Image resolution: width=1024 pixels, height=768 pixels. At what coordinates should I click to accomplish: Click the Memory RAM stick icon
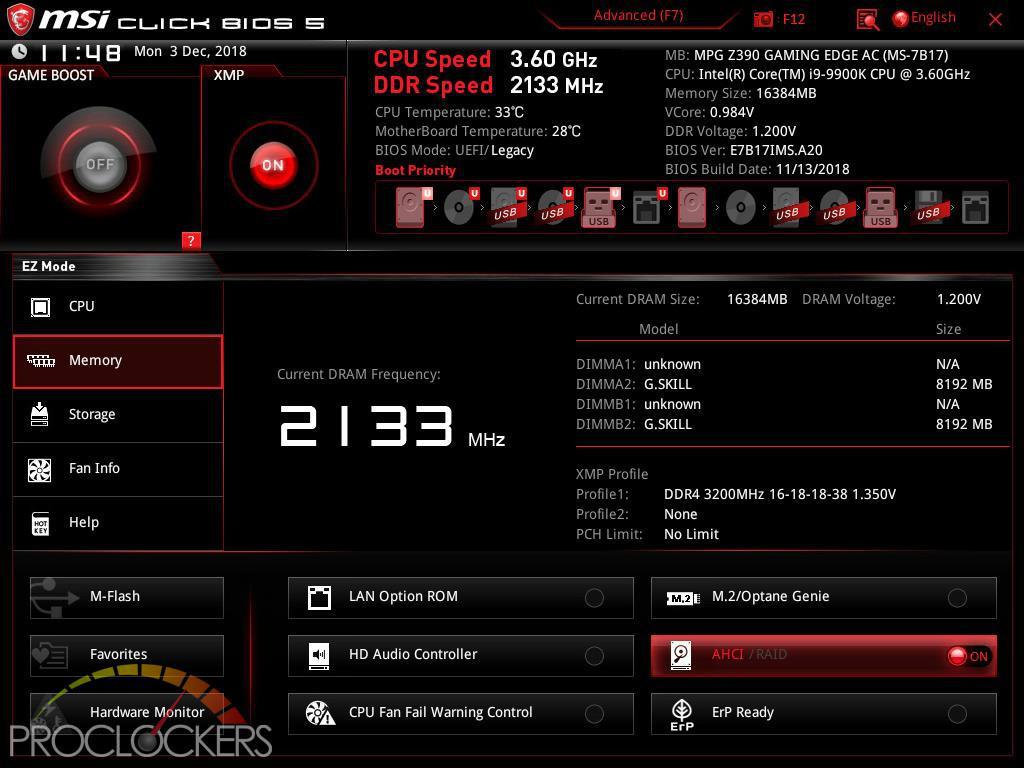click(x=40, y=360)
